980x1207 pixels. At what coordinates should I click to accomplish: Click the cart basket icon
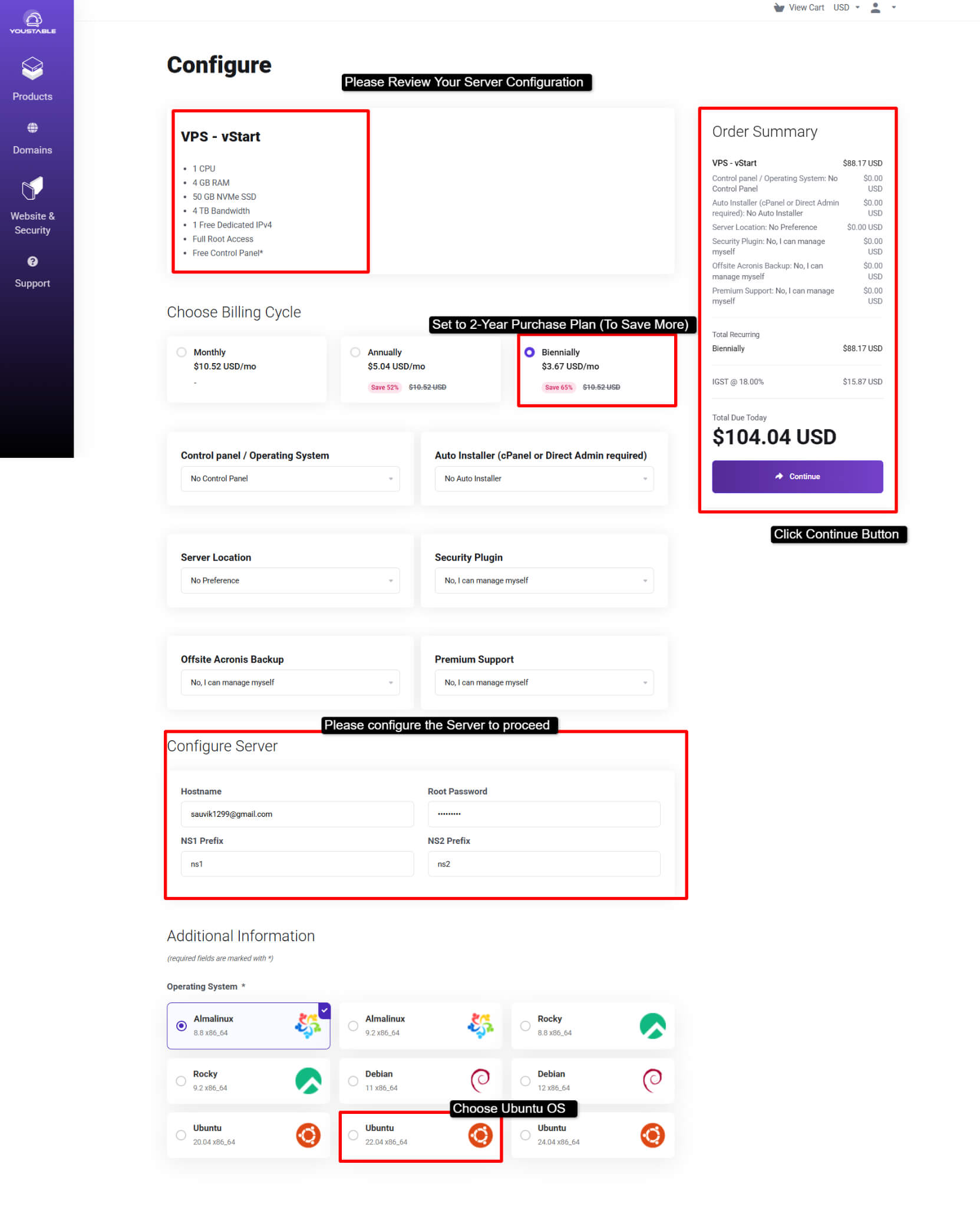[x=779, y=8]
